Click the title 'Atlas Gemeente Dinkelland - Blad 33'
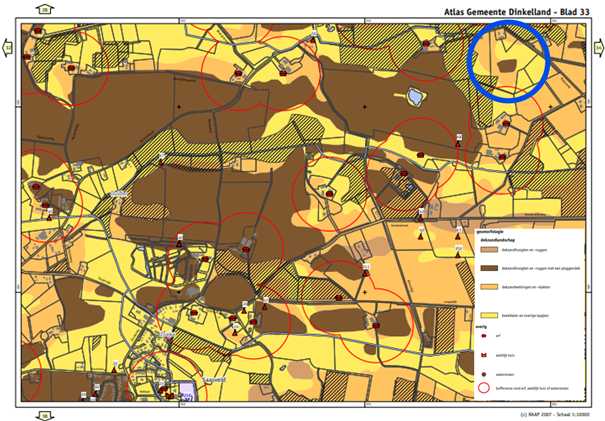This screenshot has height=421, width=605. 517,12
